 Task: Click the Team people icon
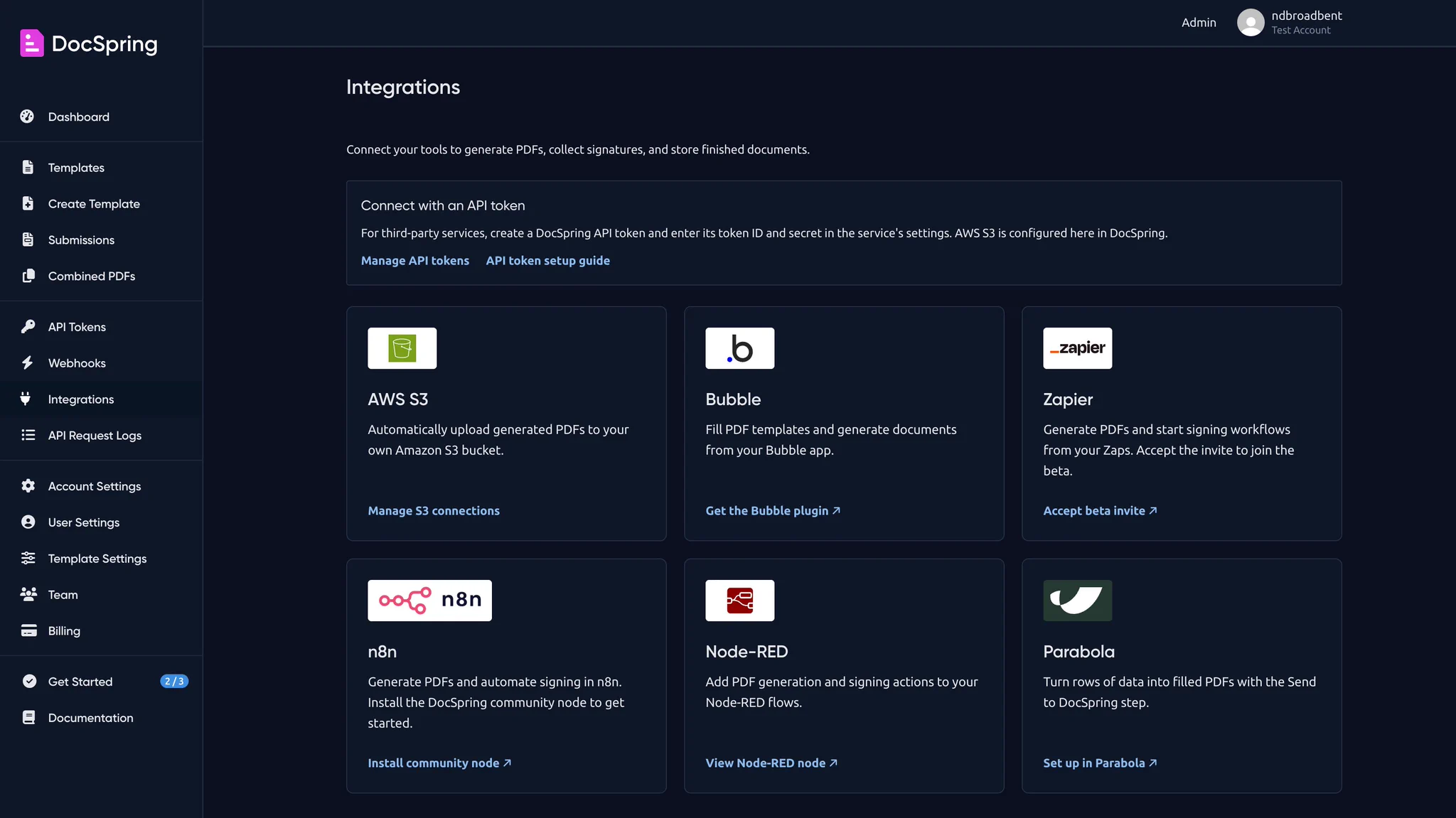pyautogui.click(x=28, y=594)
